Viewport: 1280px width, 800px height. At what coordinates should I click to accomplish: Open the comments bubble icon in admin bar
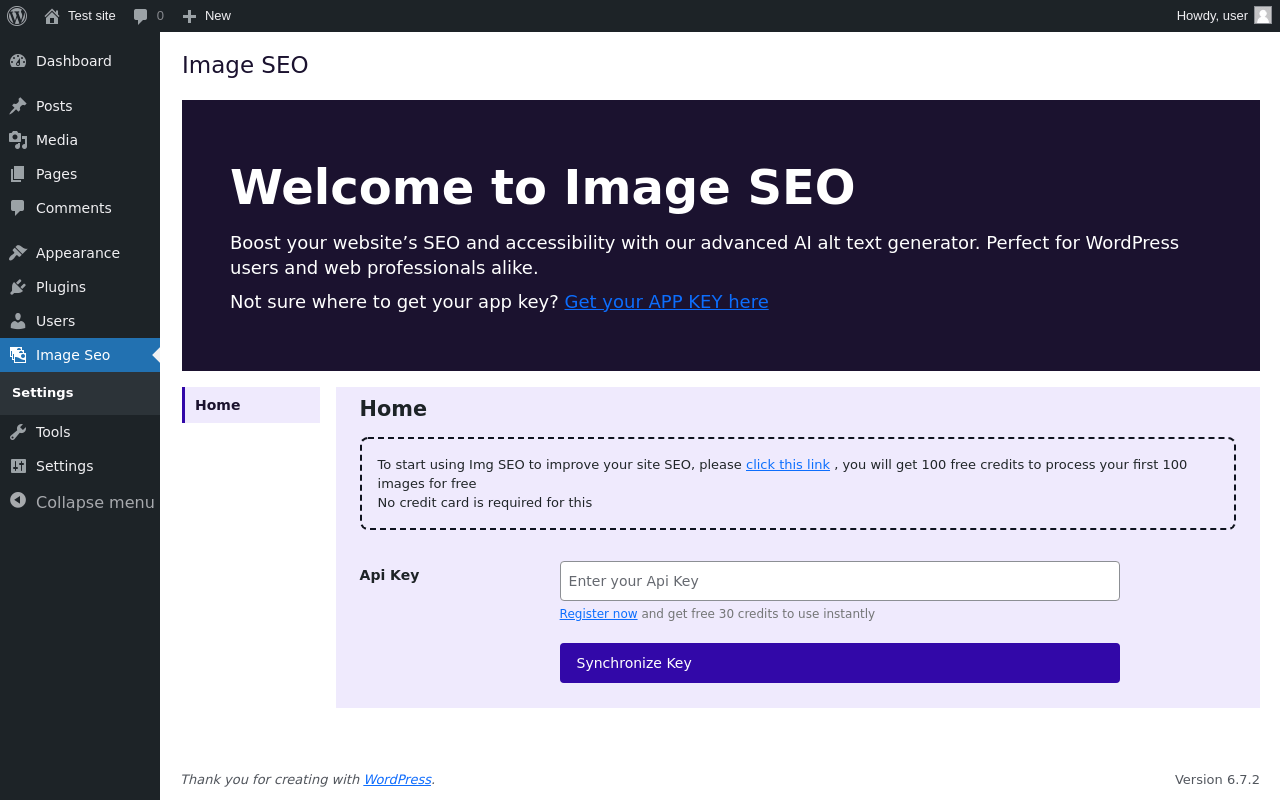pos(141,16)
